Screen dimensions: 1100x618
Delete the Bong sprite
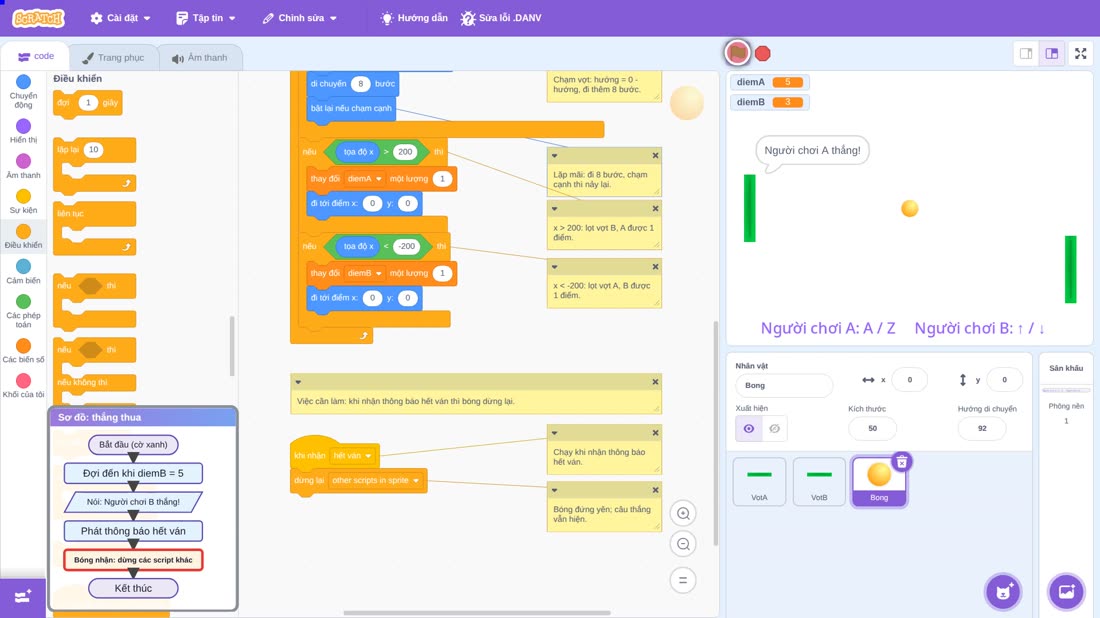click(901, 462)
